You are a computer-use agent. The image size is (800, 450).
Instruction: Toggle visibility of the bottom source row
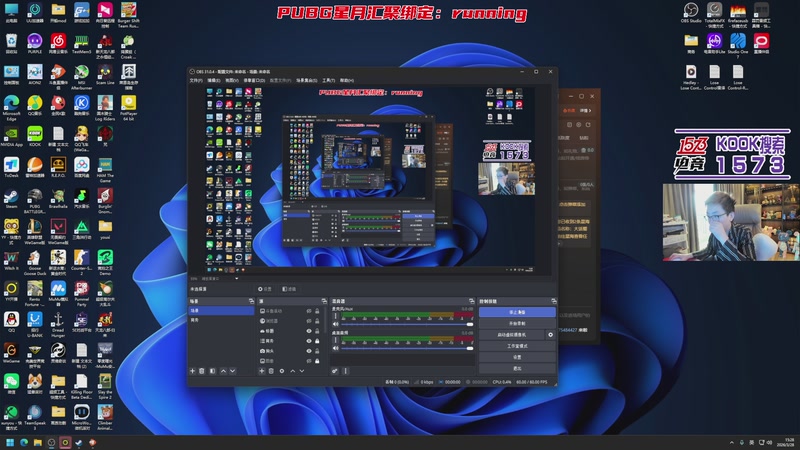pos(309,361)
